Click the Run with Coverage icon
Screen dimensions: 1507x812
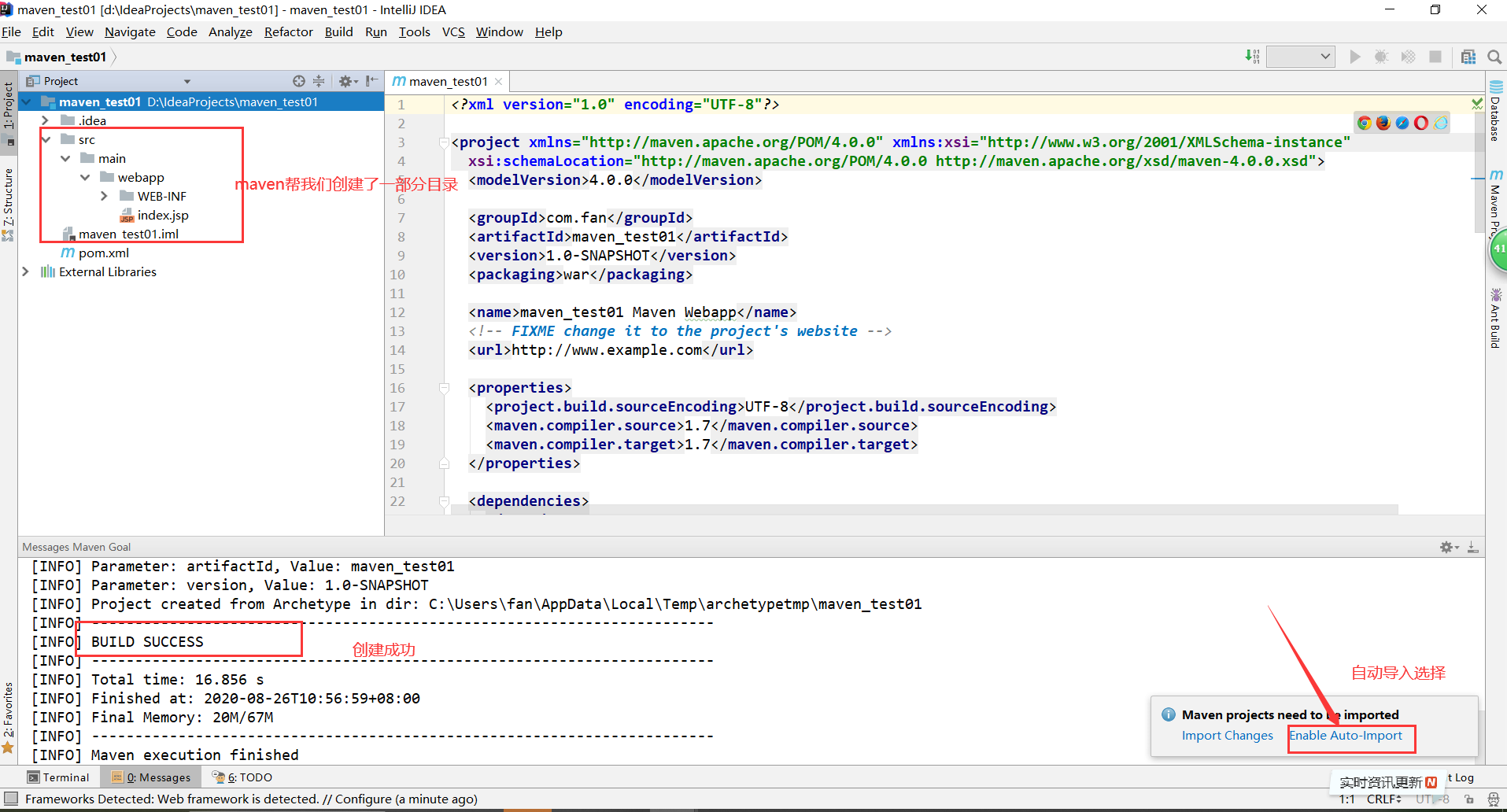pos(1408,57)
